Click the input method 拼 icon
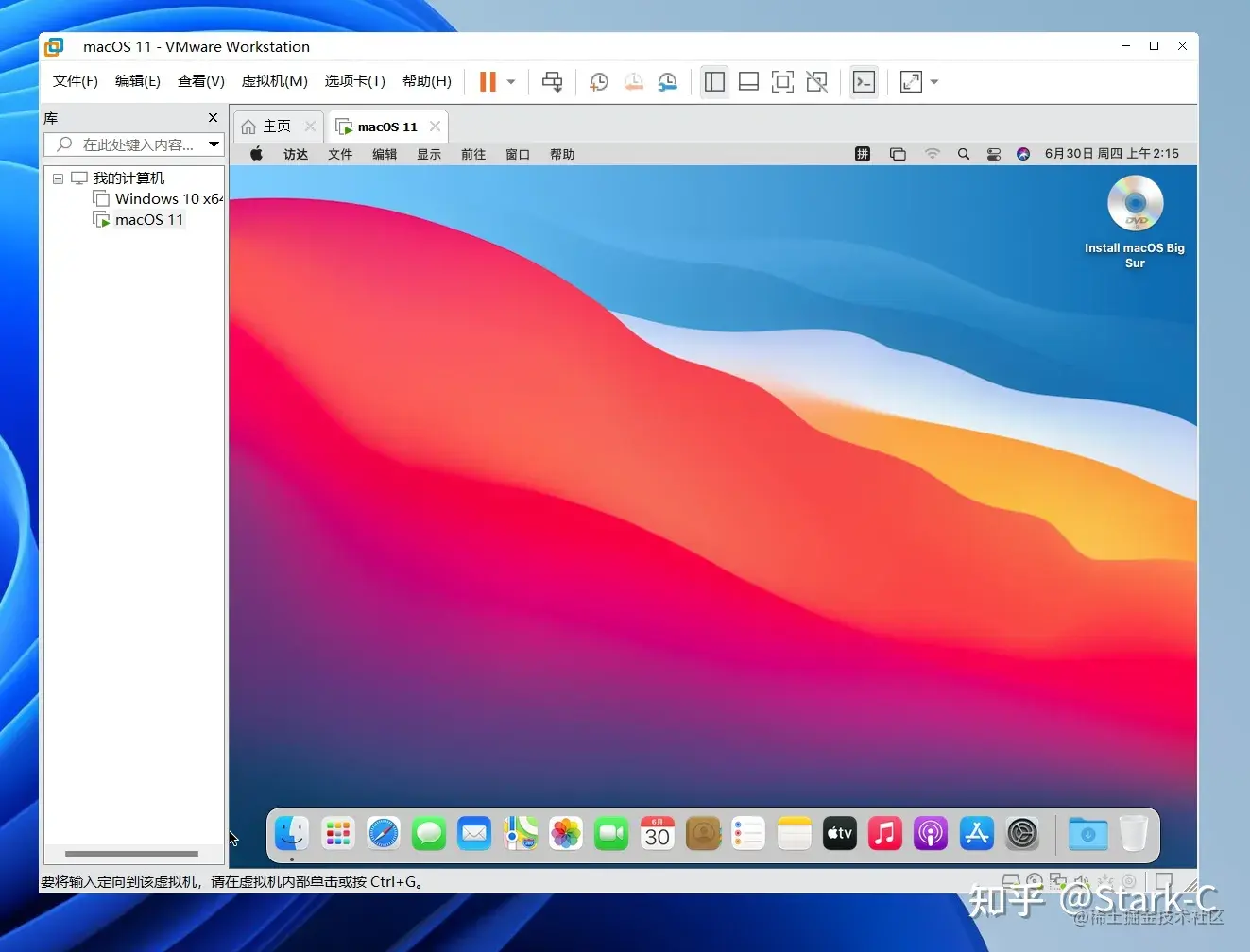Screen dimensions: 1250x952 (x=863, y=154)
